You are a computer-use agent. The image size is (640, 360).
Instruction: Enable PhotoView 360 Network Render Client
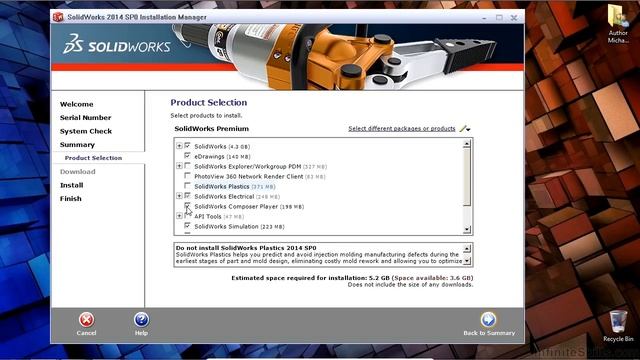click(x=187, y=176)
